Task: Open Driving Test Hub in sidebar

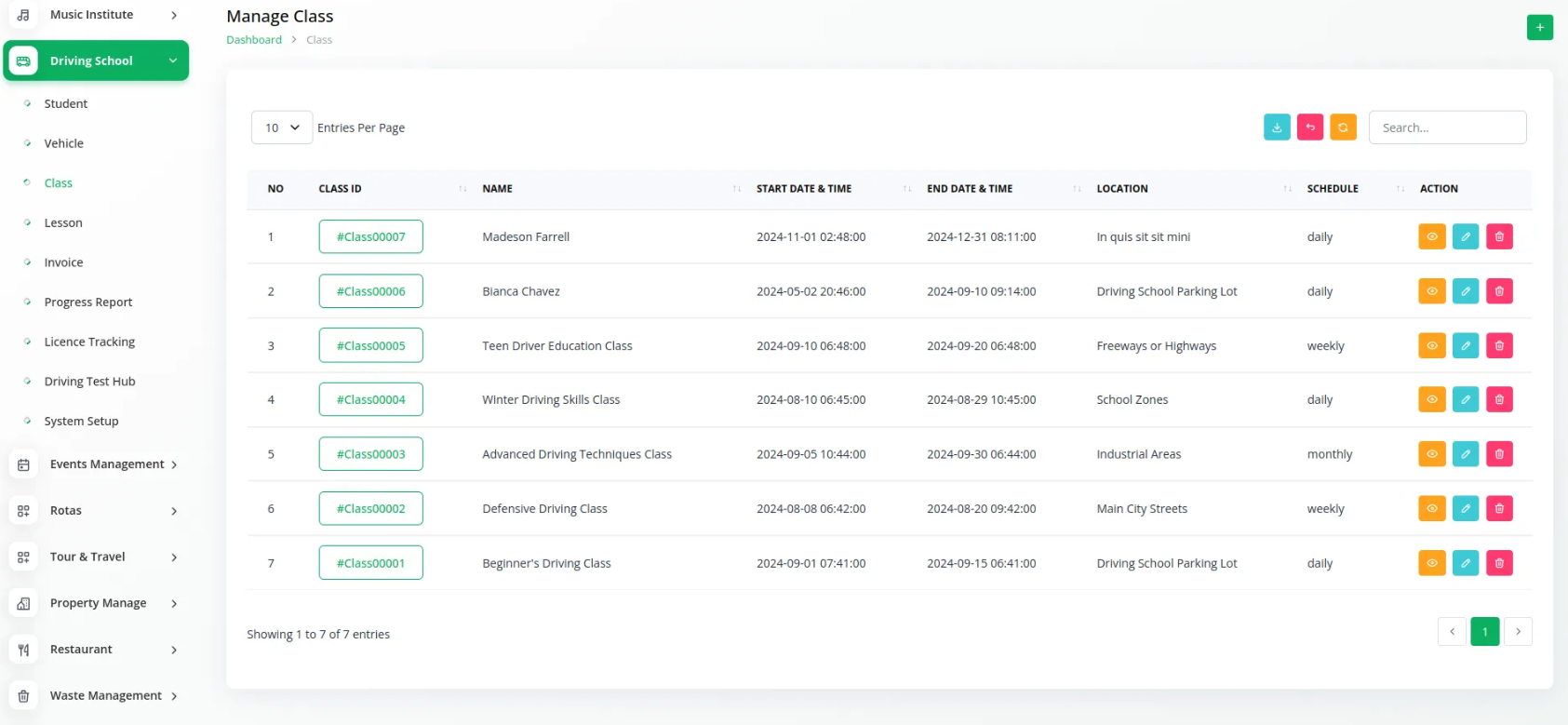Action: pyautogui.click(x=89, y=382)
